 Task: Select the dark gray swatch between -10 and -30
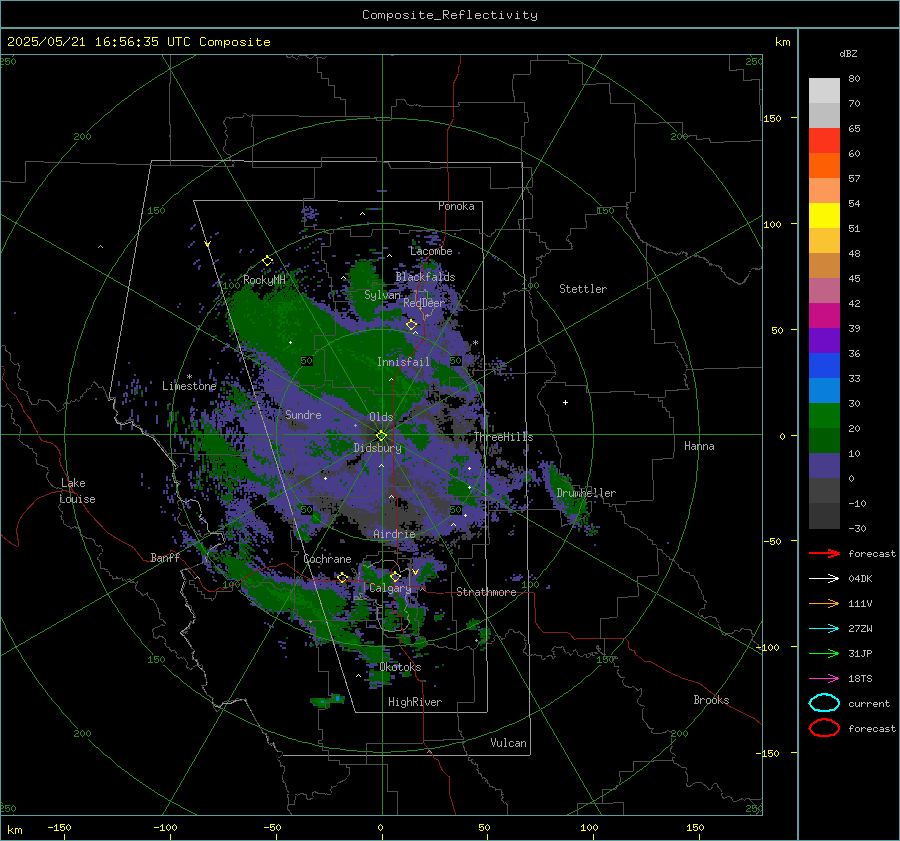(824, 516)
